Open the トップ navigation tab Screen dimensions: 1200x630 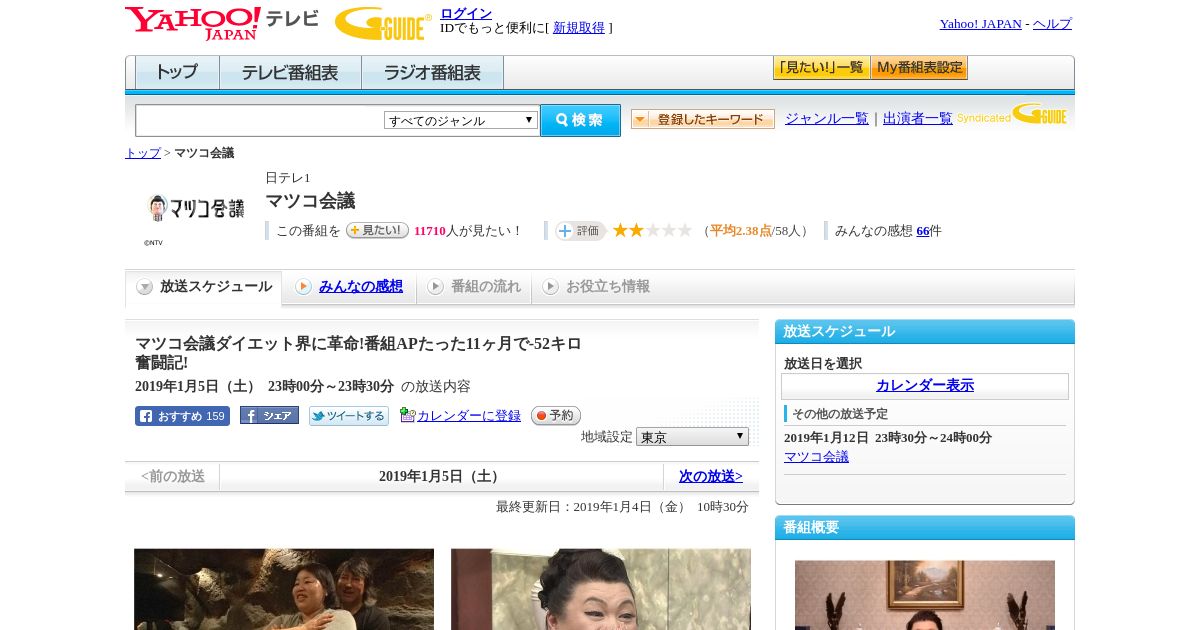tap(177, 72)
